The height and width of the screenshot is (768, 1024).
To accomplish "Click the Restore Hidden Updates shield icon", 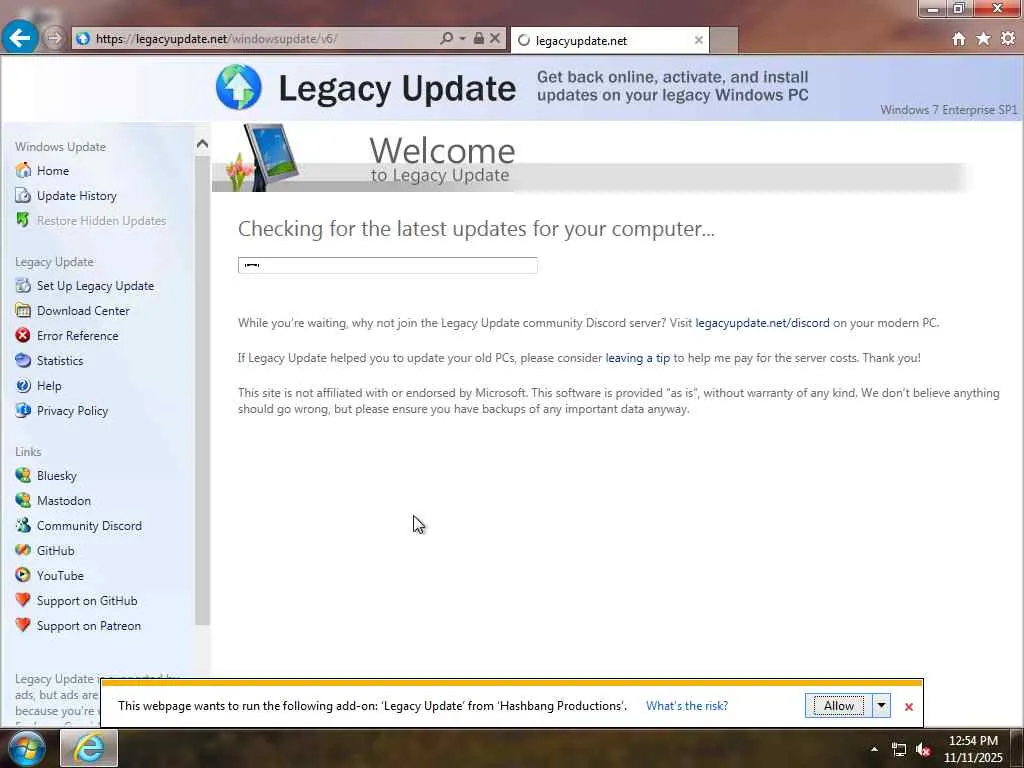I will 23,220.
